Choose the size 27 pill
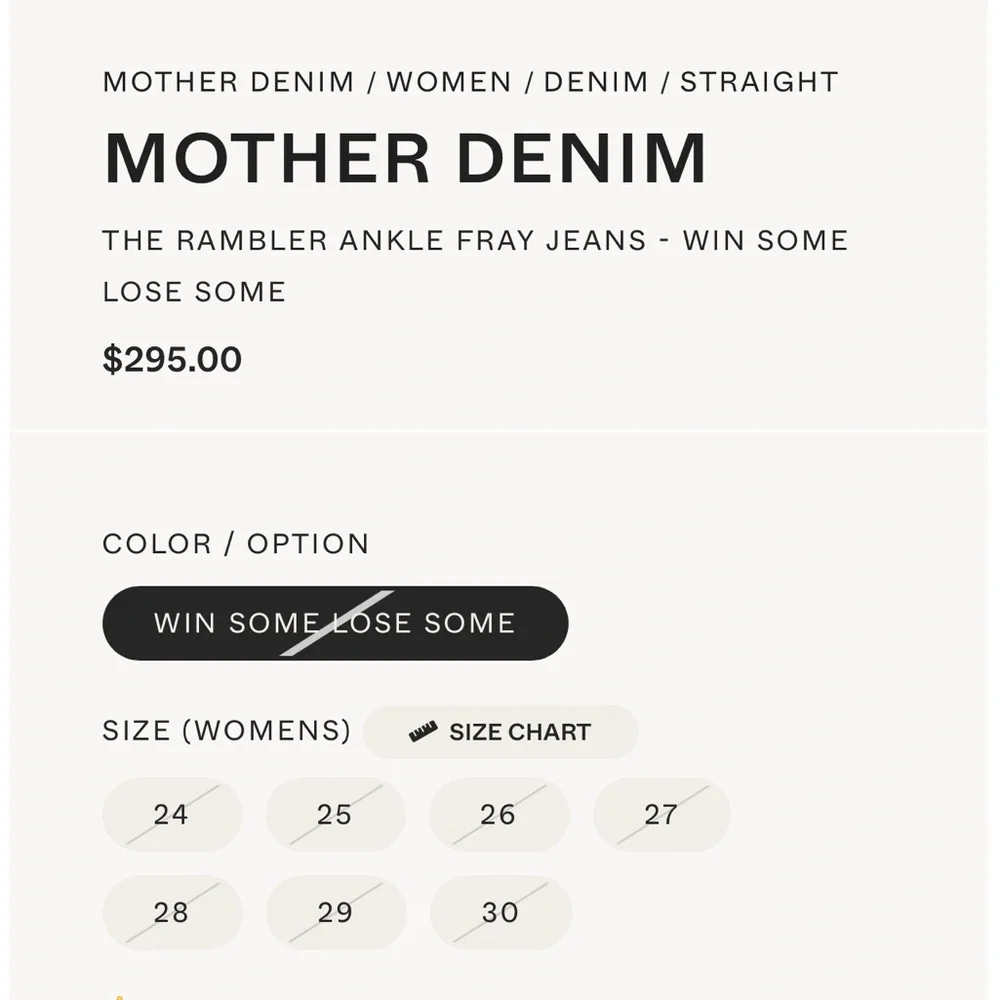Image resolution: width=1000 pixels, height=1000 pixels. tap(661, 815)
